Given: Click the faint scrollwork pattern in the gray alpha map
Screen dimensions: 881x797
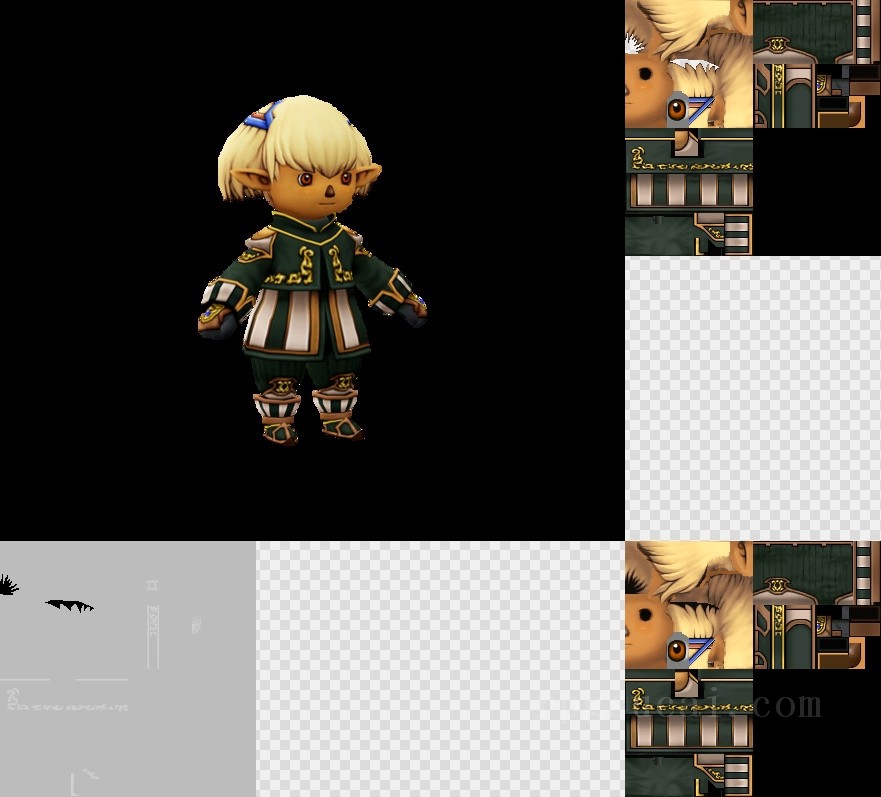Looking at the screenshot, I should coord(67,703).
